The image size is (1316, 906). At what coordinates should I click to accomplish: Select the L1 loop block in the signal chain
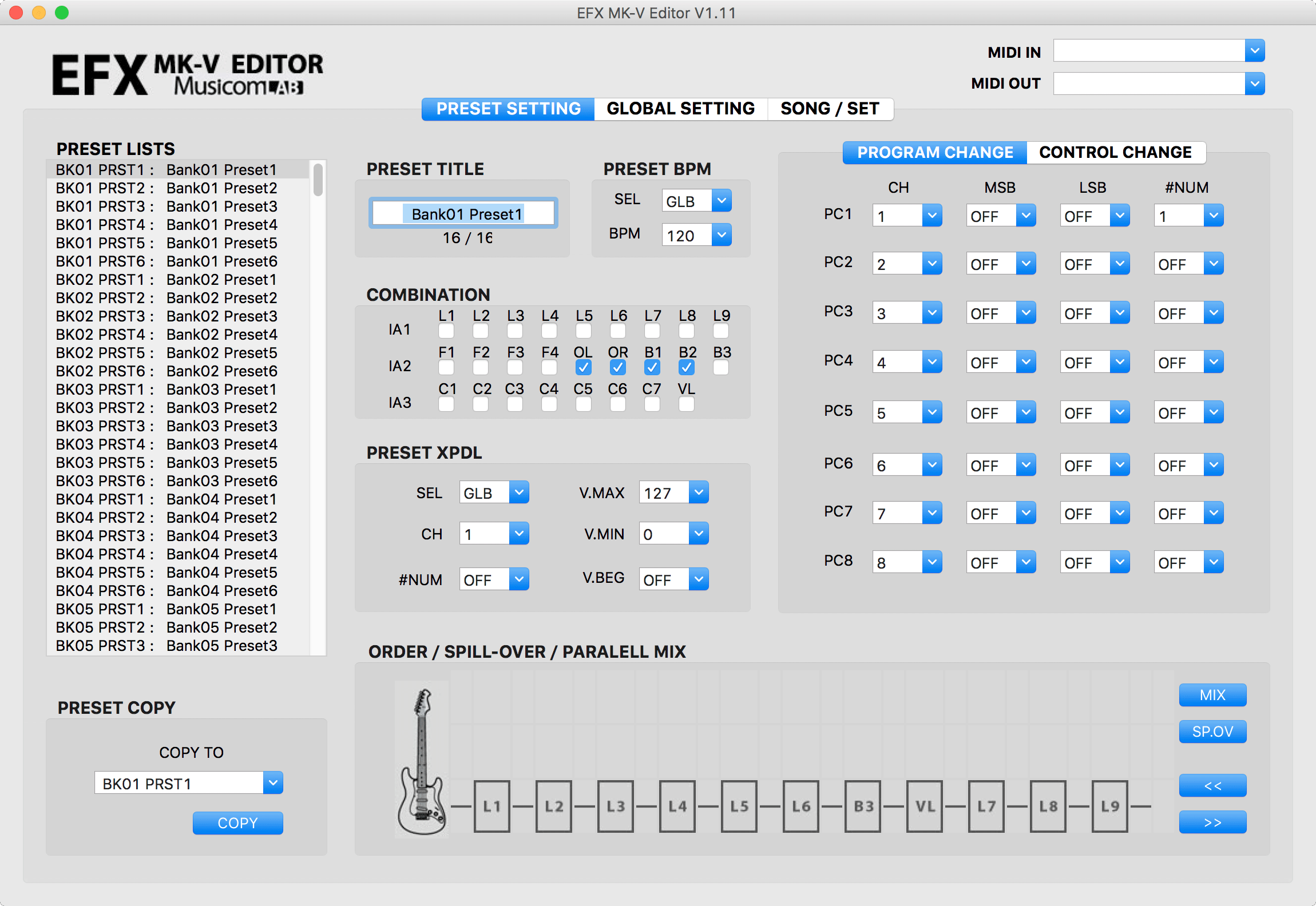pyautogui.click(x=493, y=806)
